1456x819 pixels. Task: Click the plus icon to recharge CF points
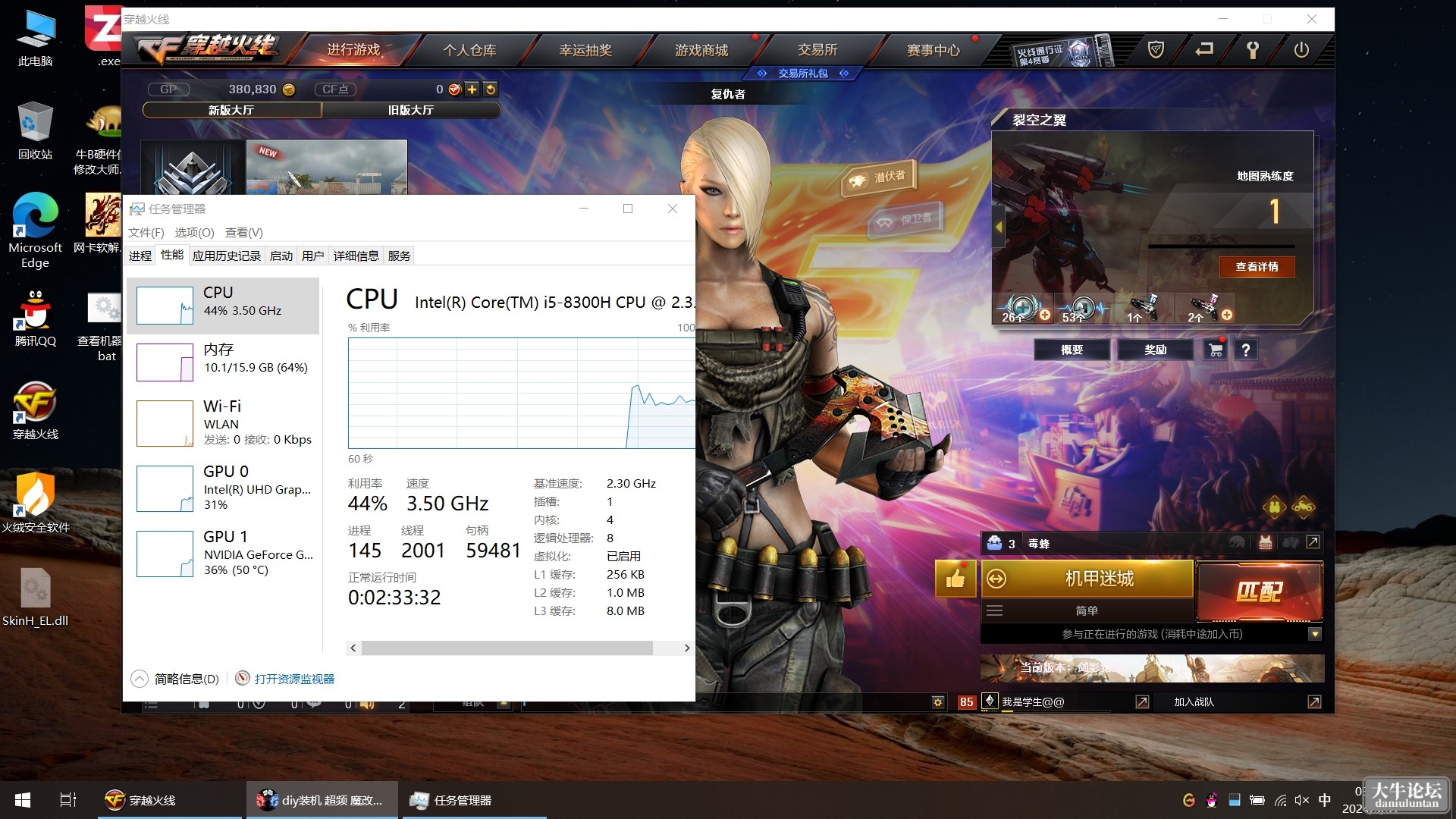pos(472,89)
